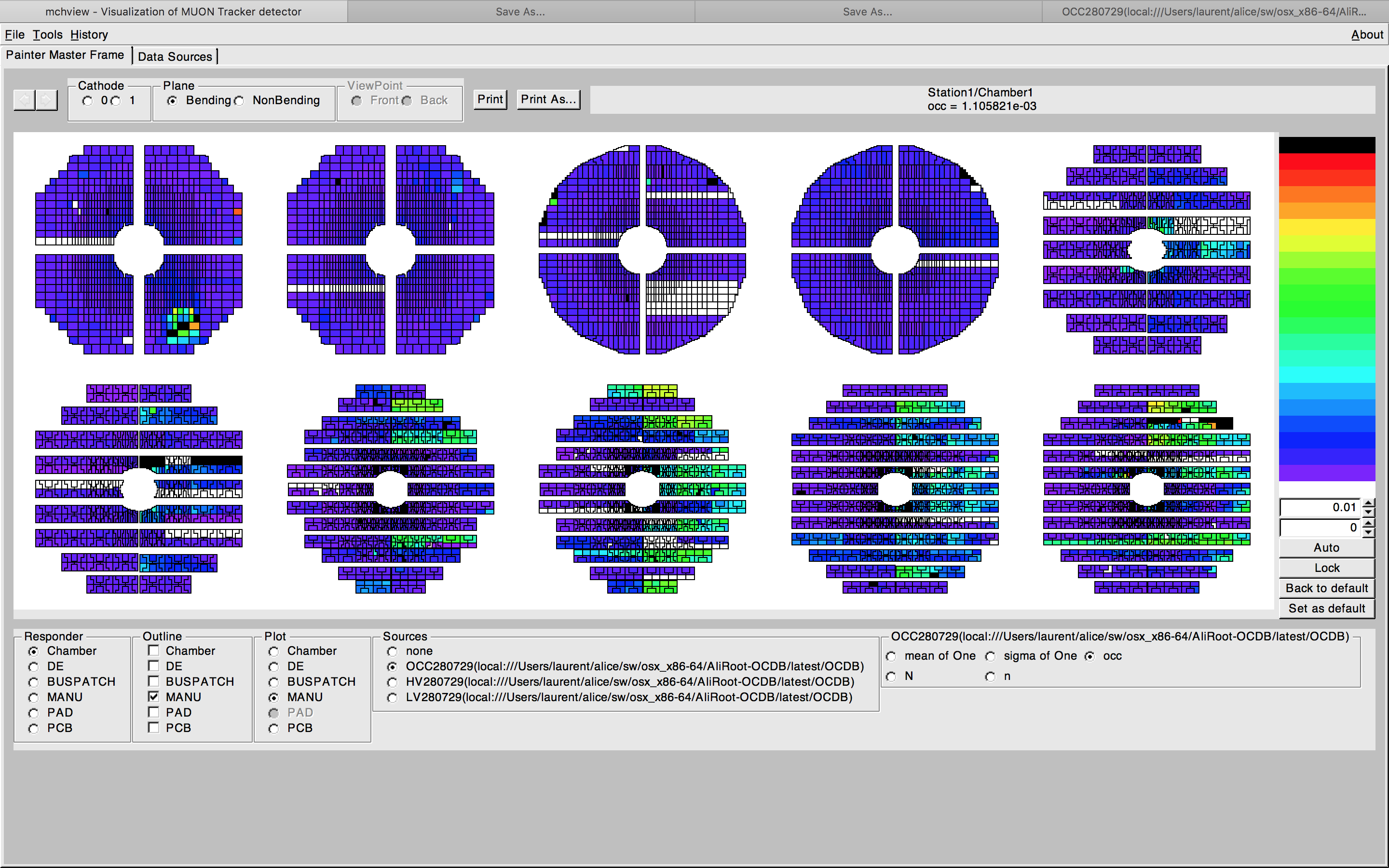
Task: Click Back to default button
Action: click(x=1326, y=588)
